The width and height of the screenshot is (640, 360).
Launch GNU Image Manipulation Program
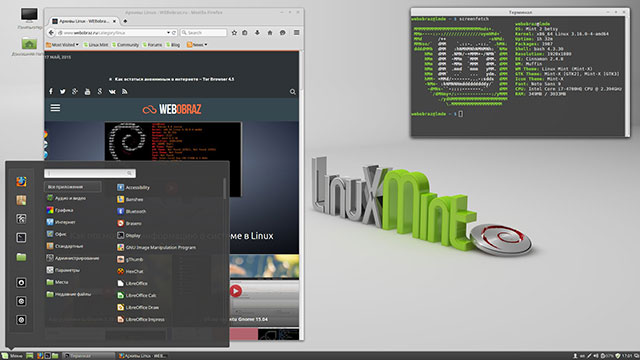156,247
